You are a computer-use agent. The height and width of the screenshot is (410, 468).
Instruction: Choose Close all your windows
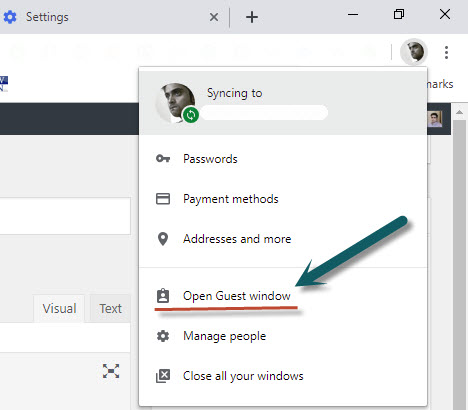coord(283,376)
